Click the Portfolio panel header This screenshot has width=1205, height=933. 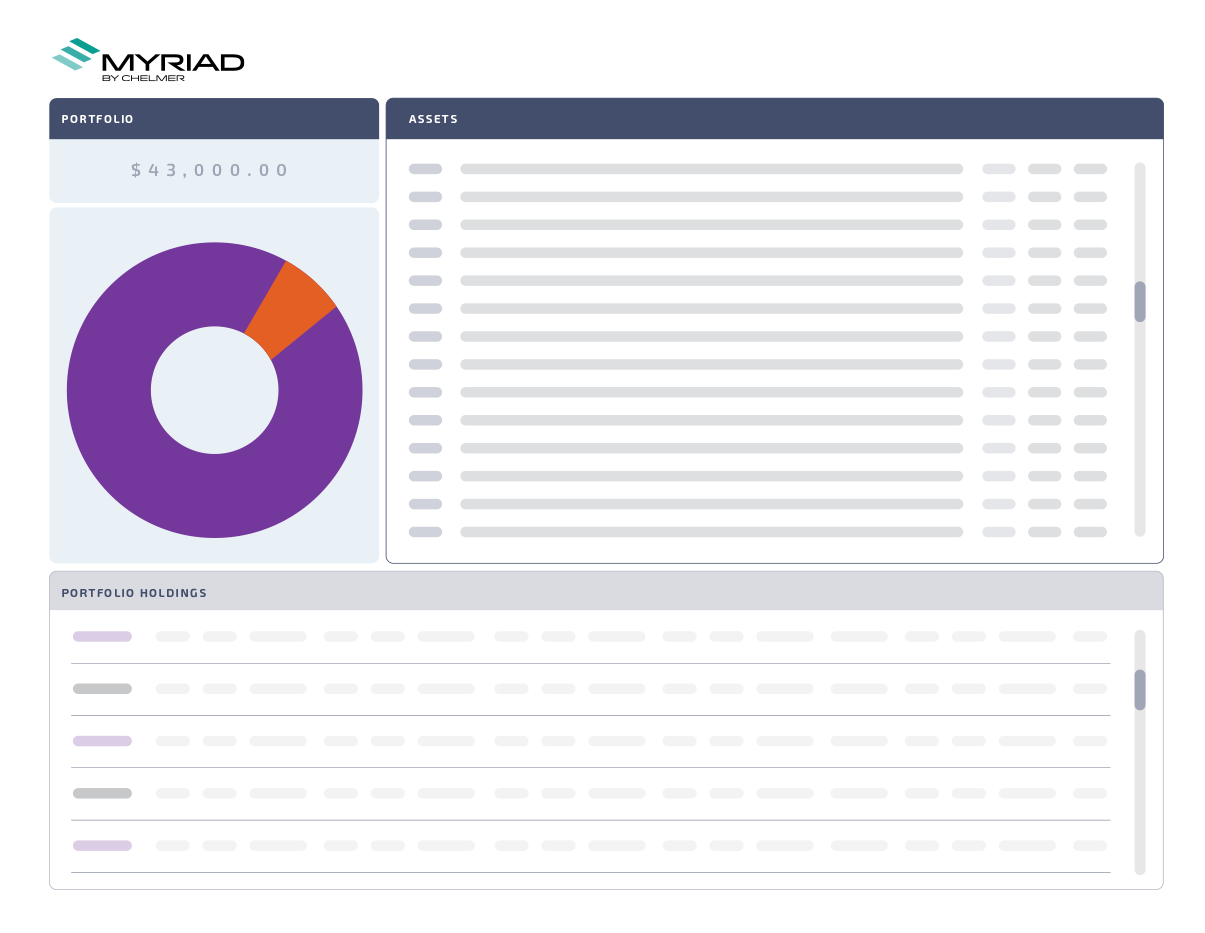click(x=213, y=119)
